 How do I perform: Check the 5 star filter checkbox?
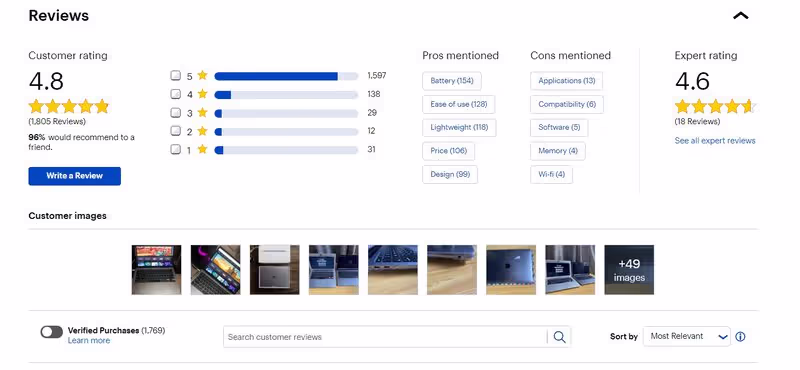coord(176,76)
